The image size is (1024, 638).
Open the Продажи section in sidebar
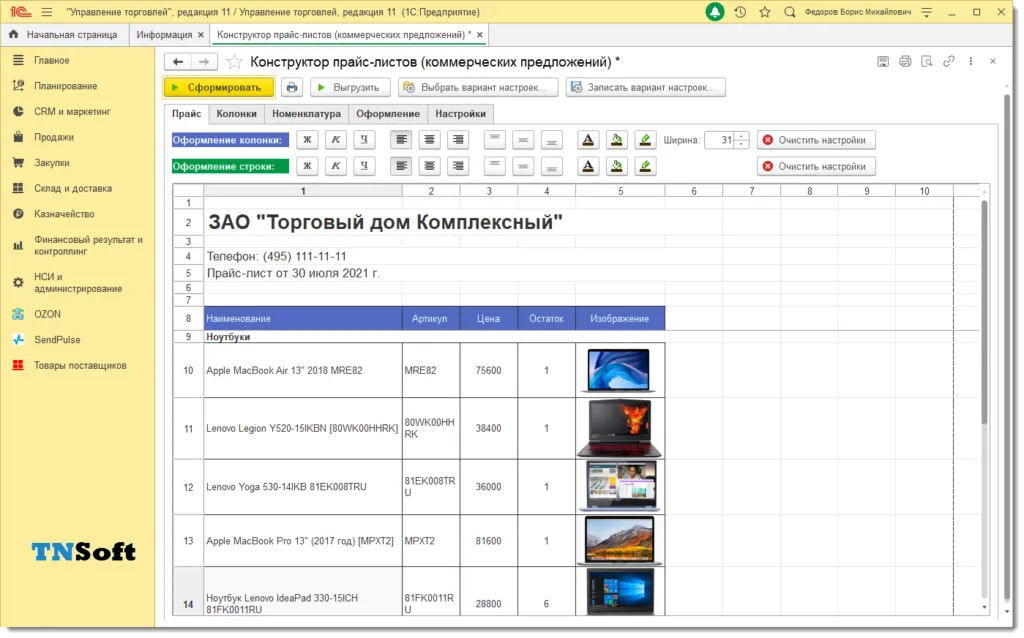pyautogui.click(x=54, y=137)
